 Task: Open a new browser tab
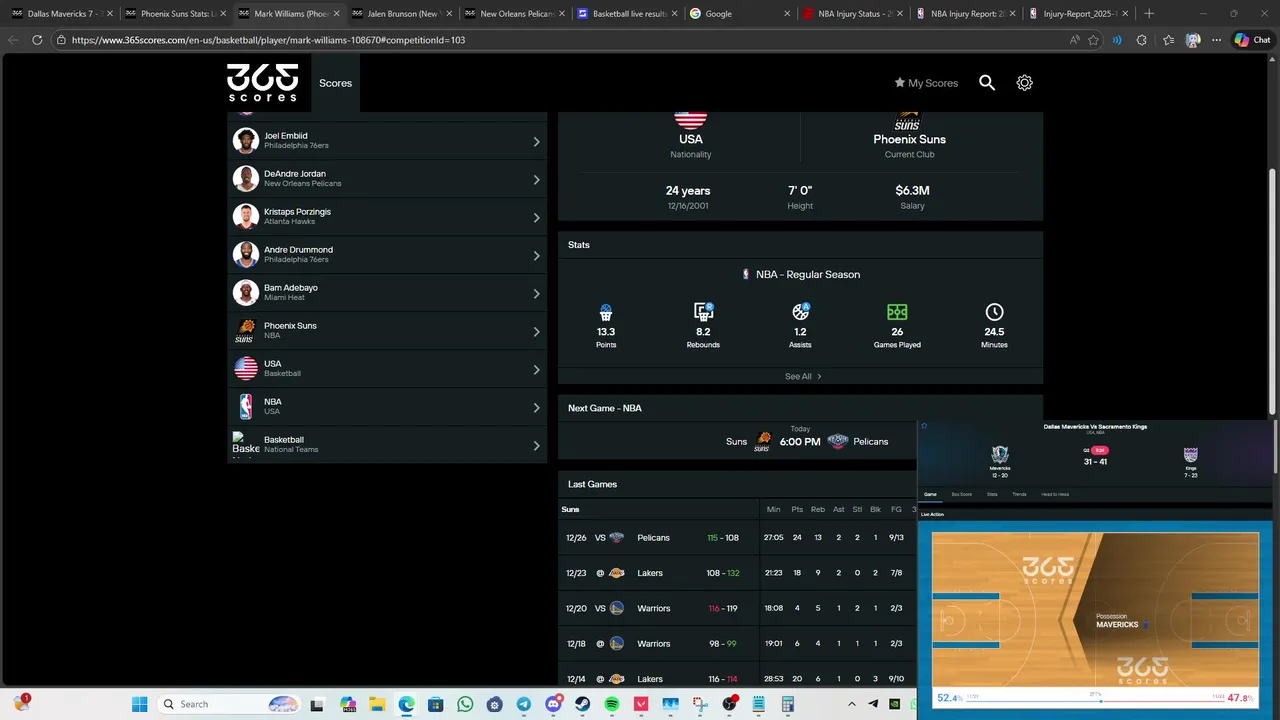point(1149,13)
